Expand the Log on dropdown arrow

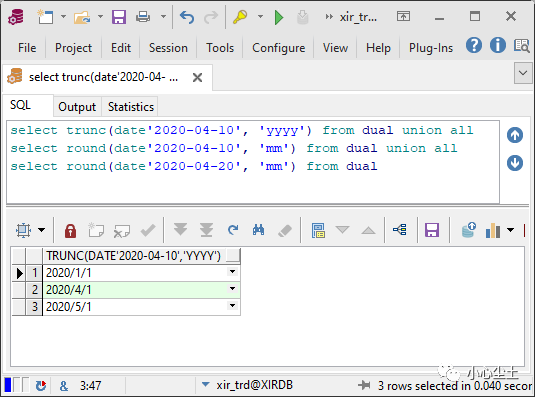[260, 16]
